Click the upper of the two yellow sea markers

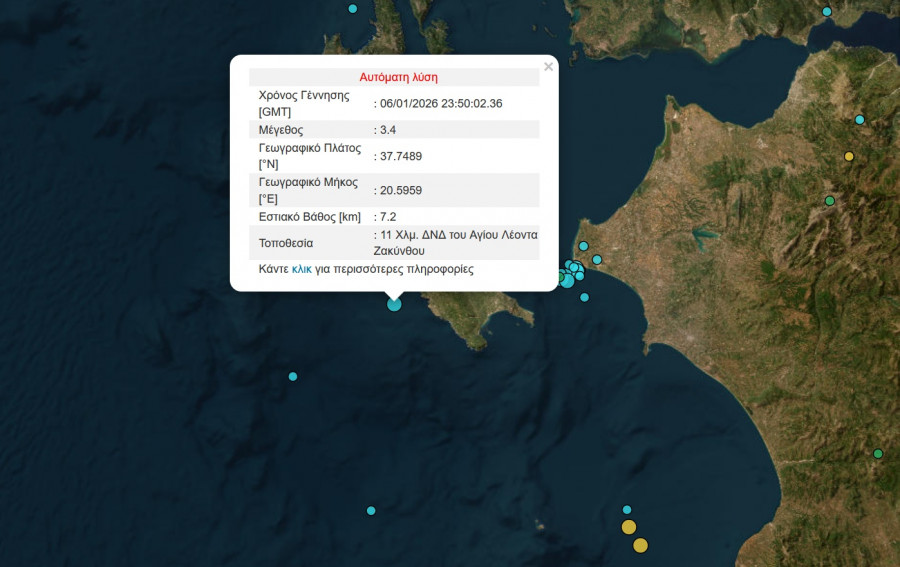[x=628, y=527]
